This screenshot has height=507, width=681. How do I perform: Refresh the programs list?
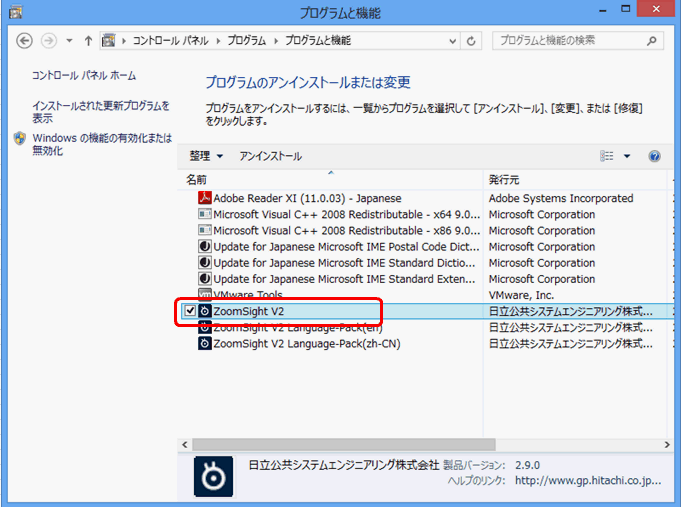tap(471, 41)
